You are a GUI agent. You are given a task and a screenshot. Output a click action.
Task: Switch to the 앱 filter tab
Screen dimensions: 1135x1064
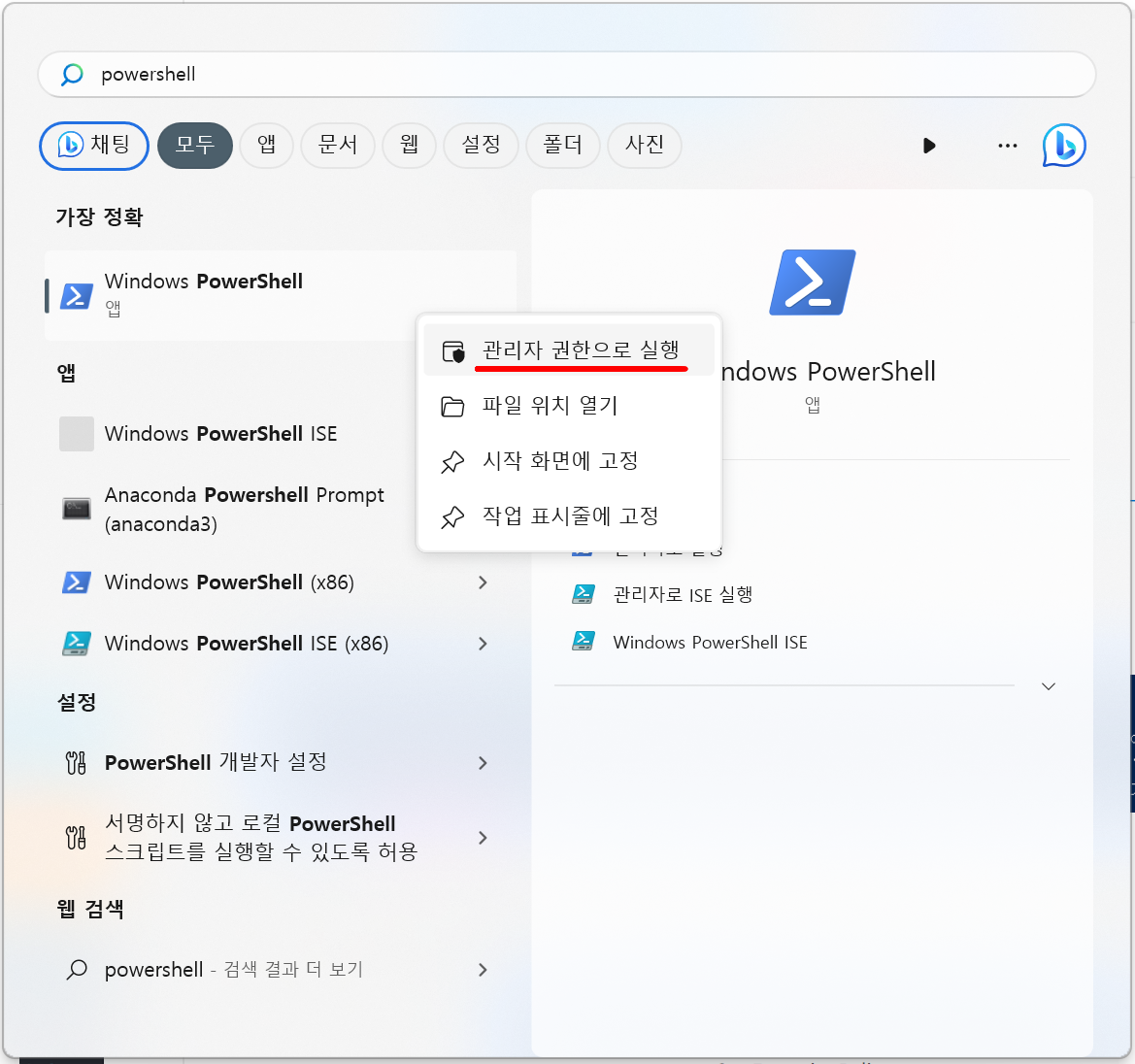tap(266, 146)
